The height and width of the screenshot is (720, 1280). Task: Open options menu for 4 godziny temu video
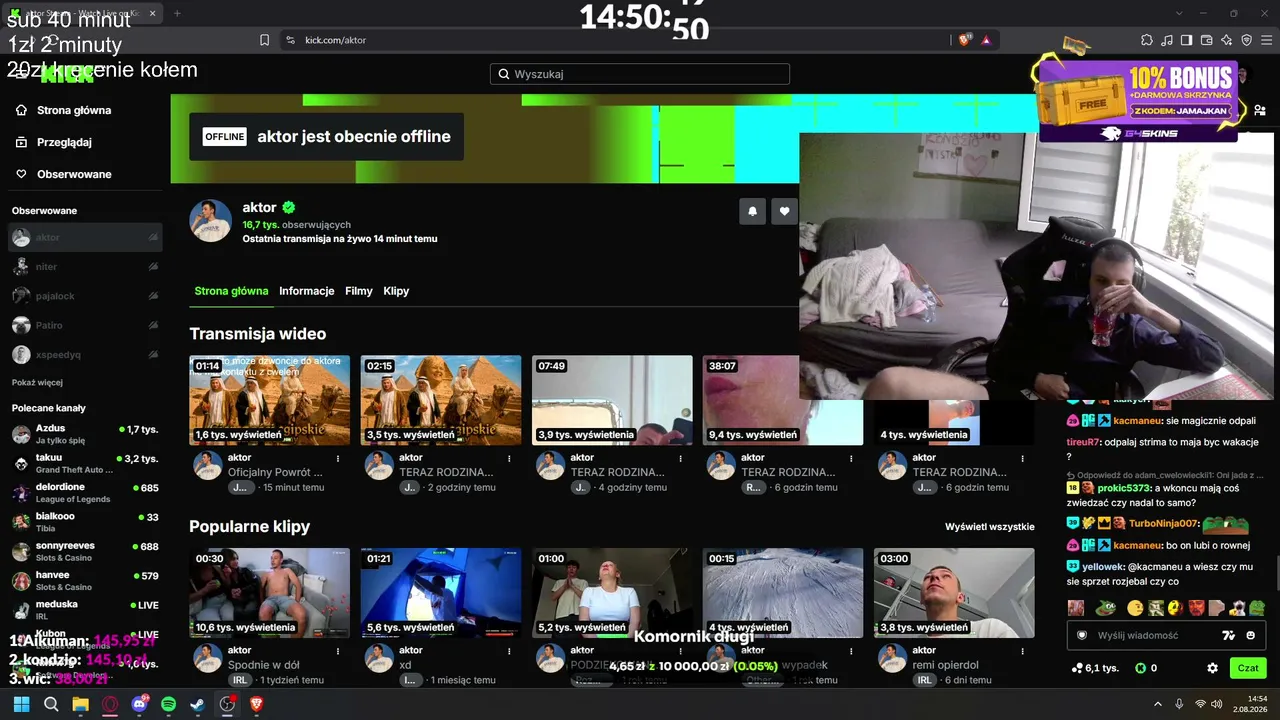(x=680, y=458)
